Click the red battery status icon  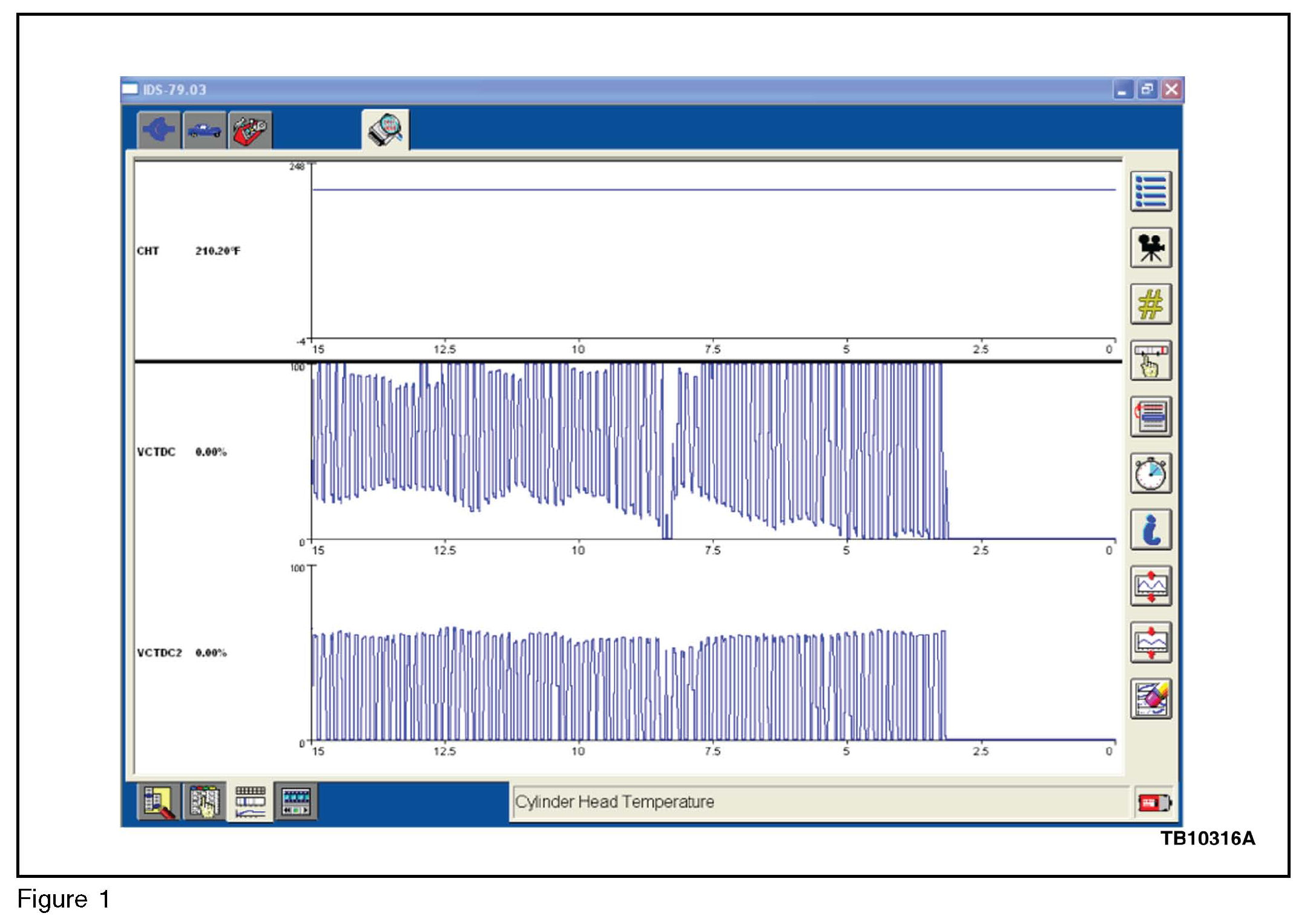(1154, 803)
